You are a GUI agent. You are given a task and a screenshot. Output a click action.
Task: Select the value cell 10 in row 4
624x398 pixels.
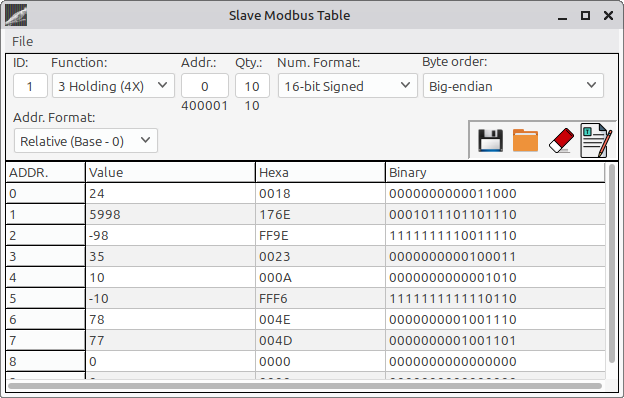pyautogui.click(x=170, y=277)
